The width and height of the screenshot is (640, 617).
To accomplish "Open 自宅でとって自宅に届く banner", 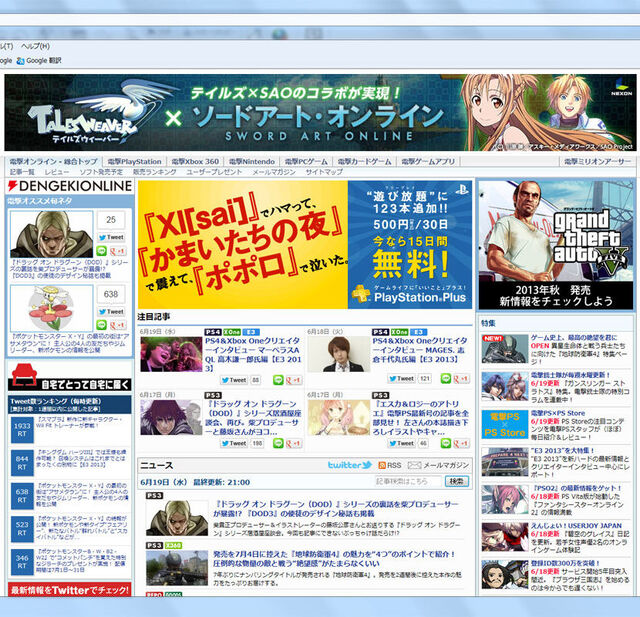I will [70, 377].
